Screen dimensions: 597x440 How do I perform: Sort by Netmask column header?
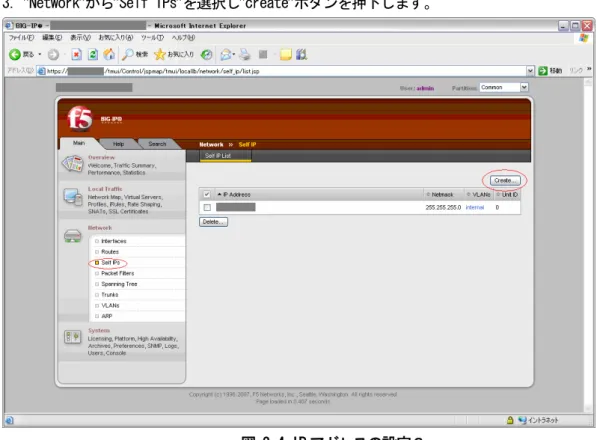coord(442,194)
